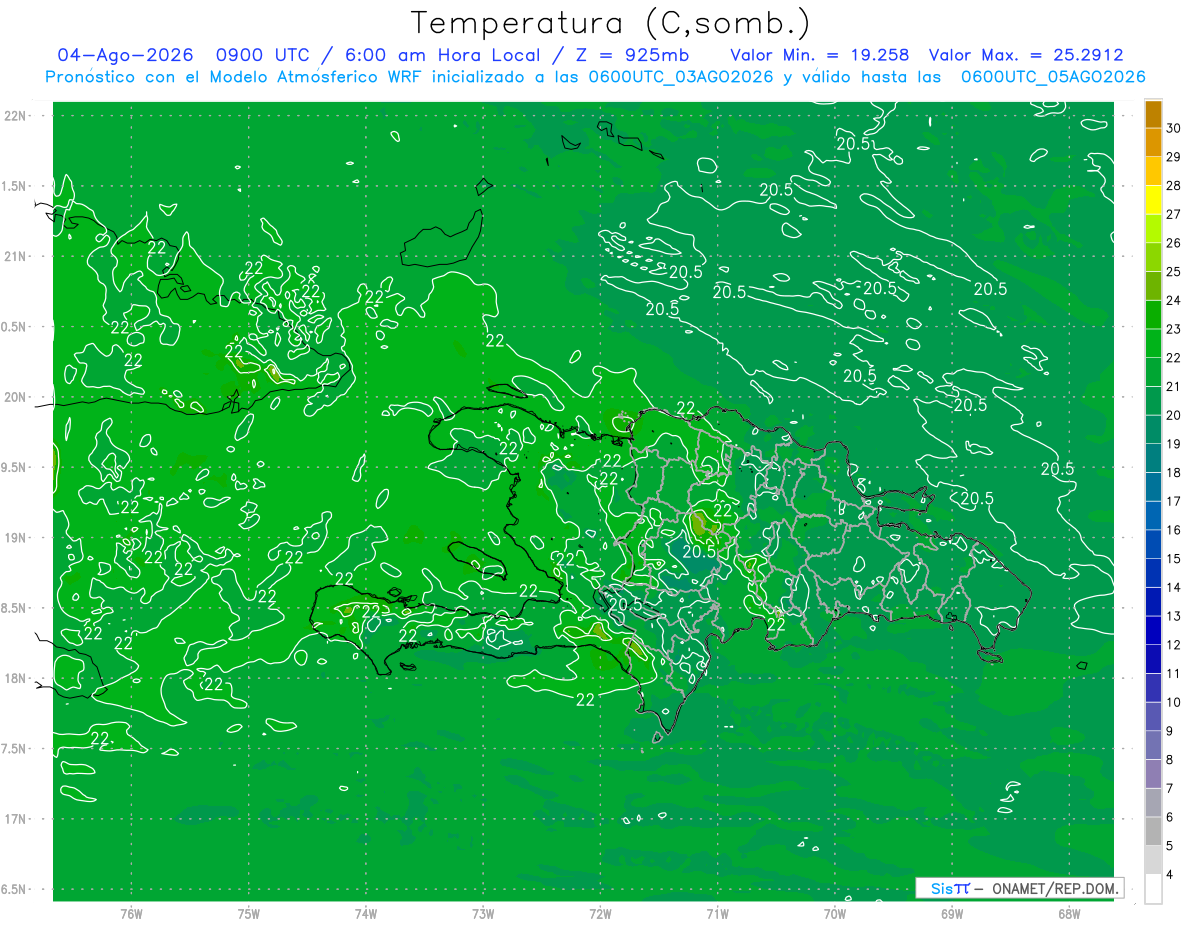Click the "20N" latitude axis label
The image size is (1200, 927).
pyautogui.click(x=17, y=397)
